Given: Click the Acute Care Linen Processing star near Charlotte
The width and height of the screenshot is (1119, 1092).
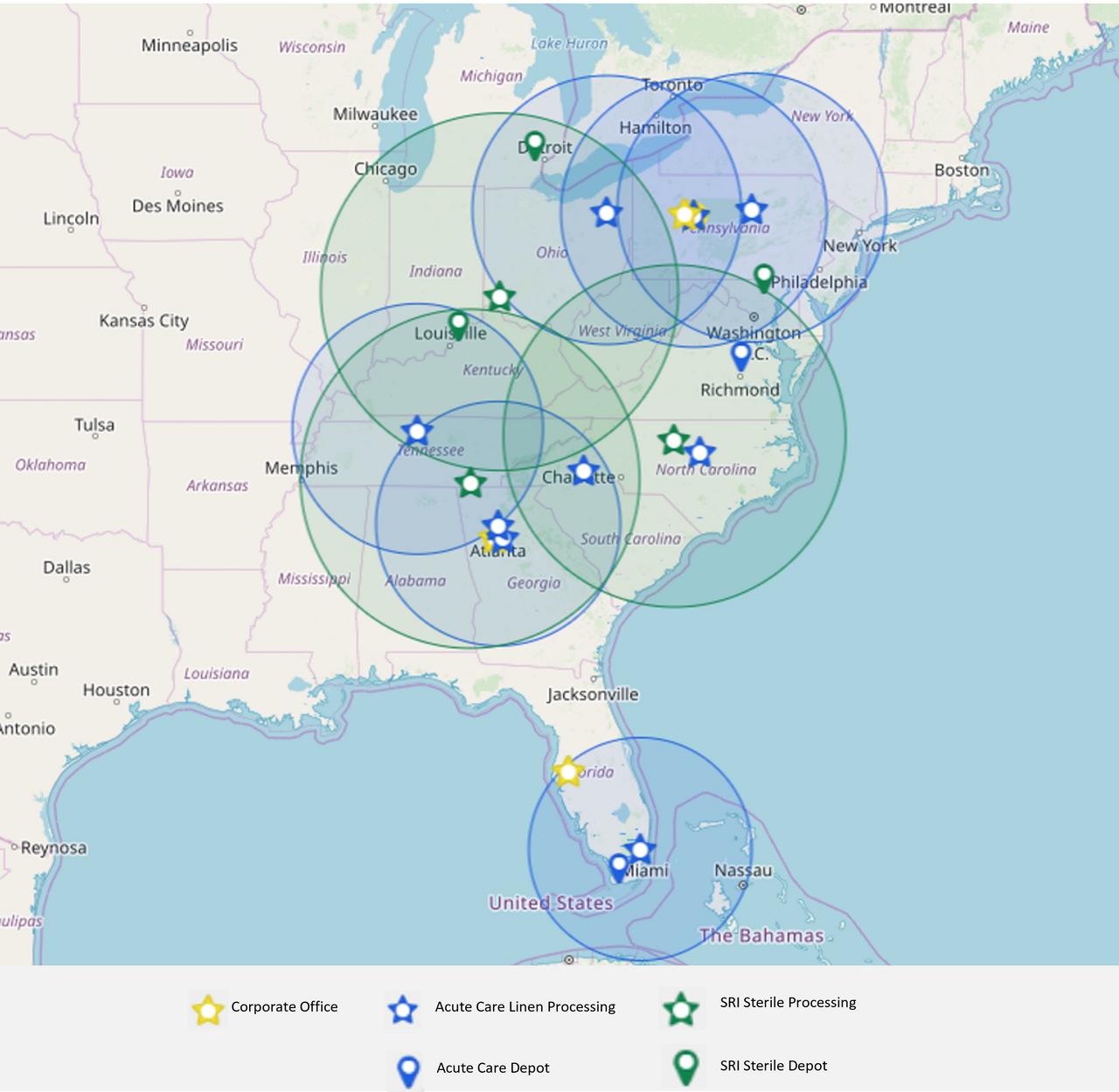Looking at the screenshot, I should pyautogui.click(x=582, y=469).
